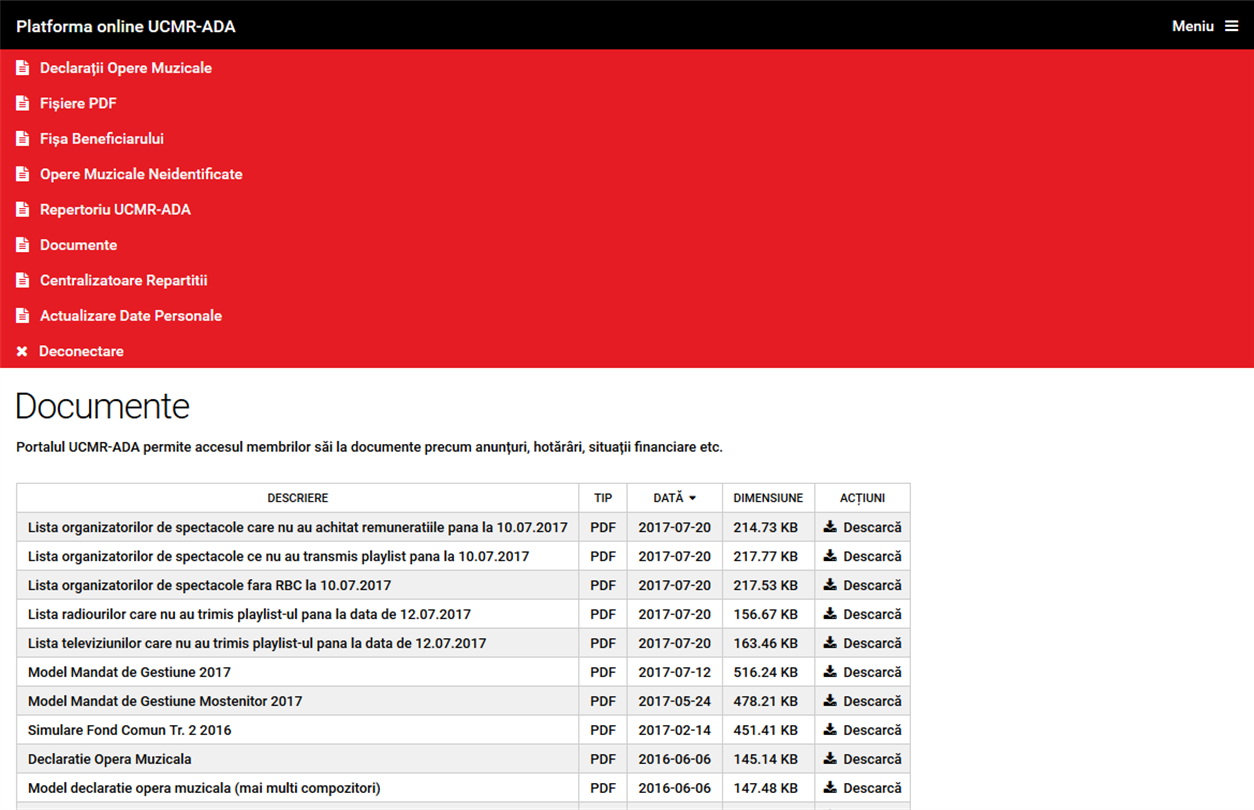Screen dimensions: 1254x810
Task: Click the X icon beside Deconectare
Action: (22, 352)
